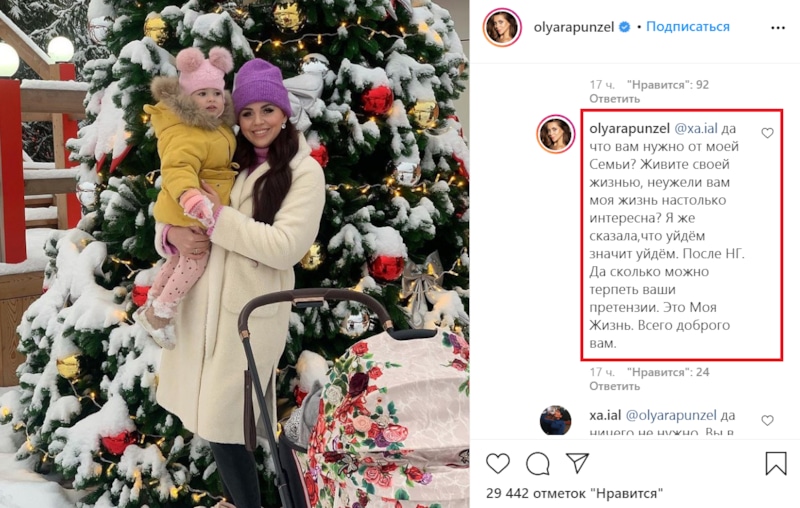This screenshot has height=508, width=800.
Task: View likes list "Нравится": 24
Action: (668, 372)
